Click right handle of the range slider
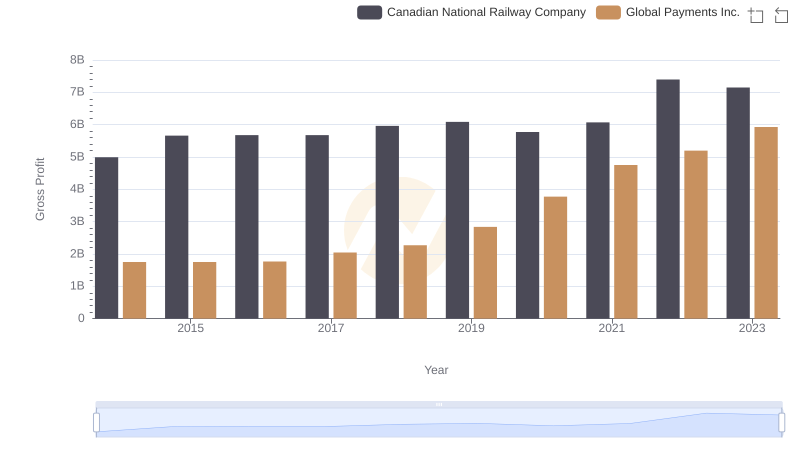The height and width of the screenshot is (461, 800). [x=781, y=422]
